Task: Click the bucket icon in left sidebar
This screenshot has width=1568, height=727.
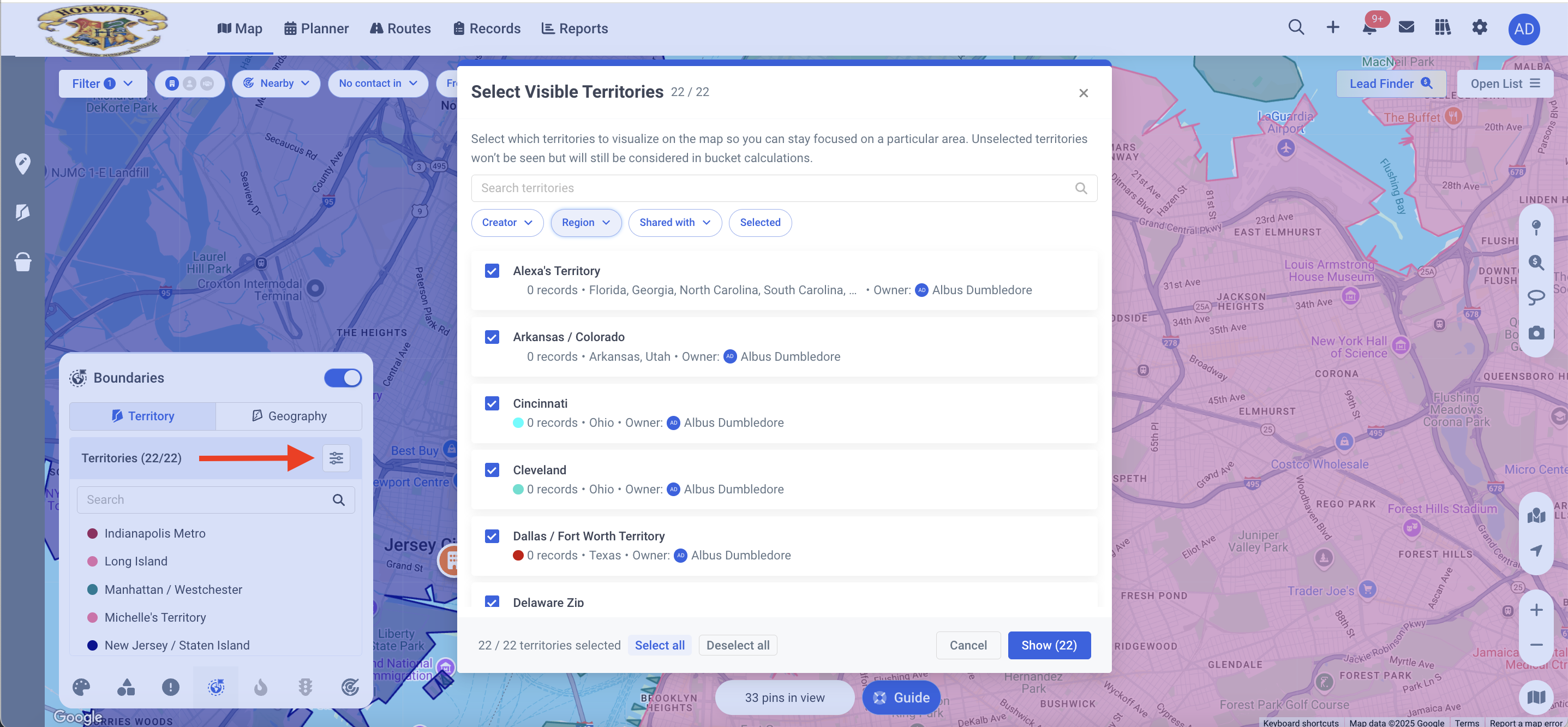Action: pyautogui.click(x=22, y=261)
